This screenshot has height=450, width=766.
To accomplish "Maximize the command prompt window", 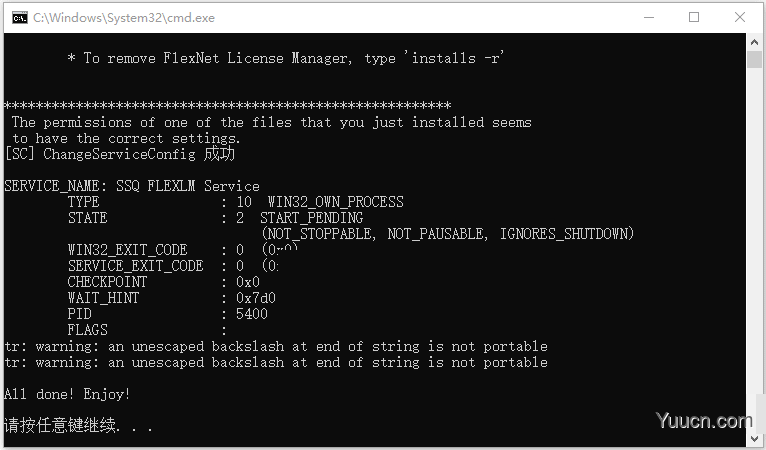I will click(x=694, y=18).
